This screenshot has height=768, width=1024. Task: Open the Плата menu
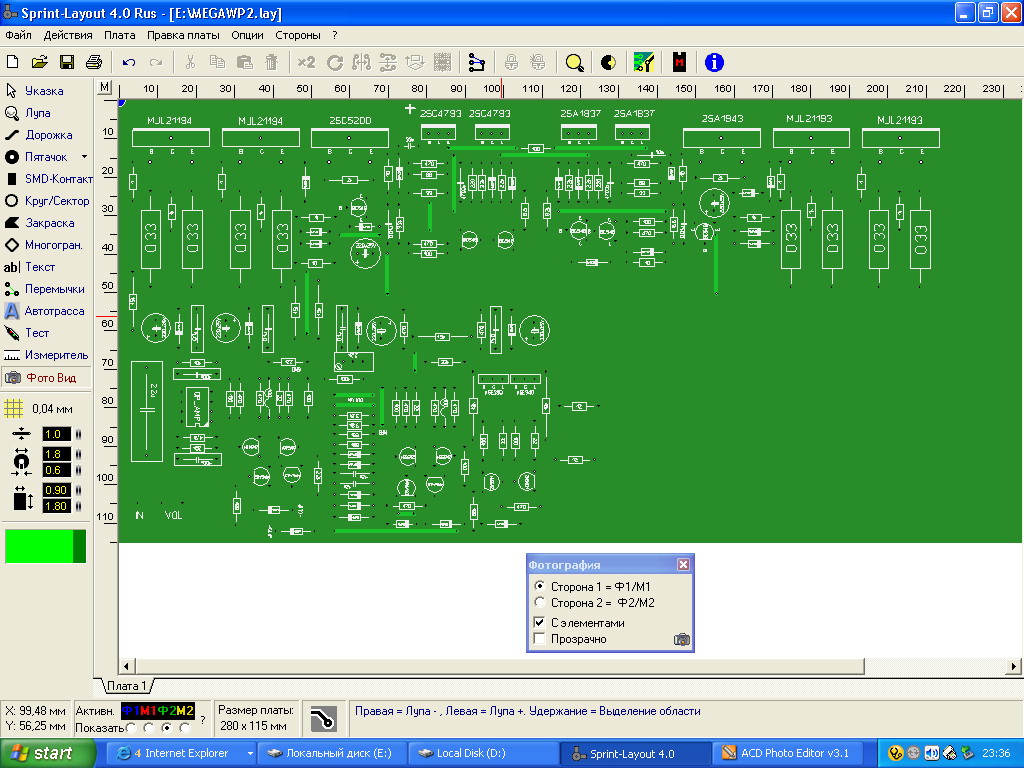tap(120, 35)
